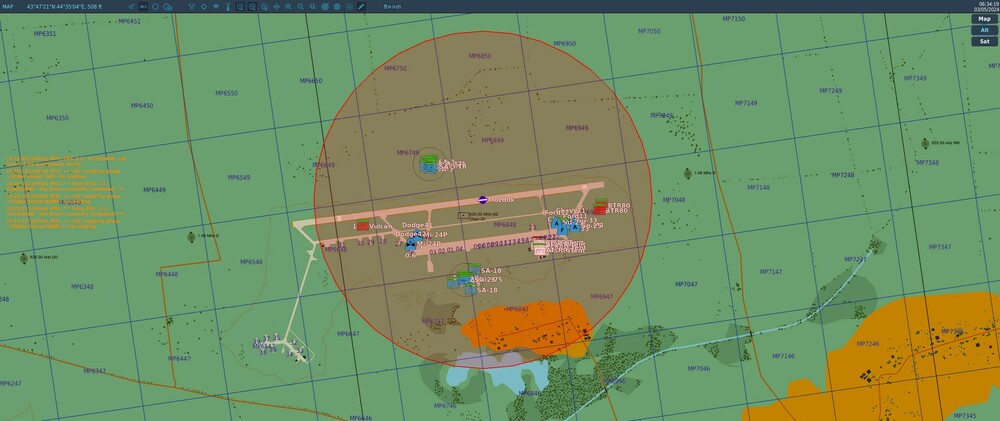This screenshot has width=1000, height=421.
Task: Click the second globe grid icon
Action: [337, 6]
